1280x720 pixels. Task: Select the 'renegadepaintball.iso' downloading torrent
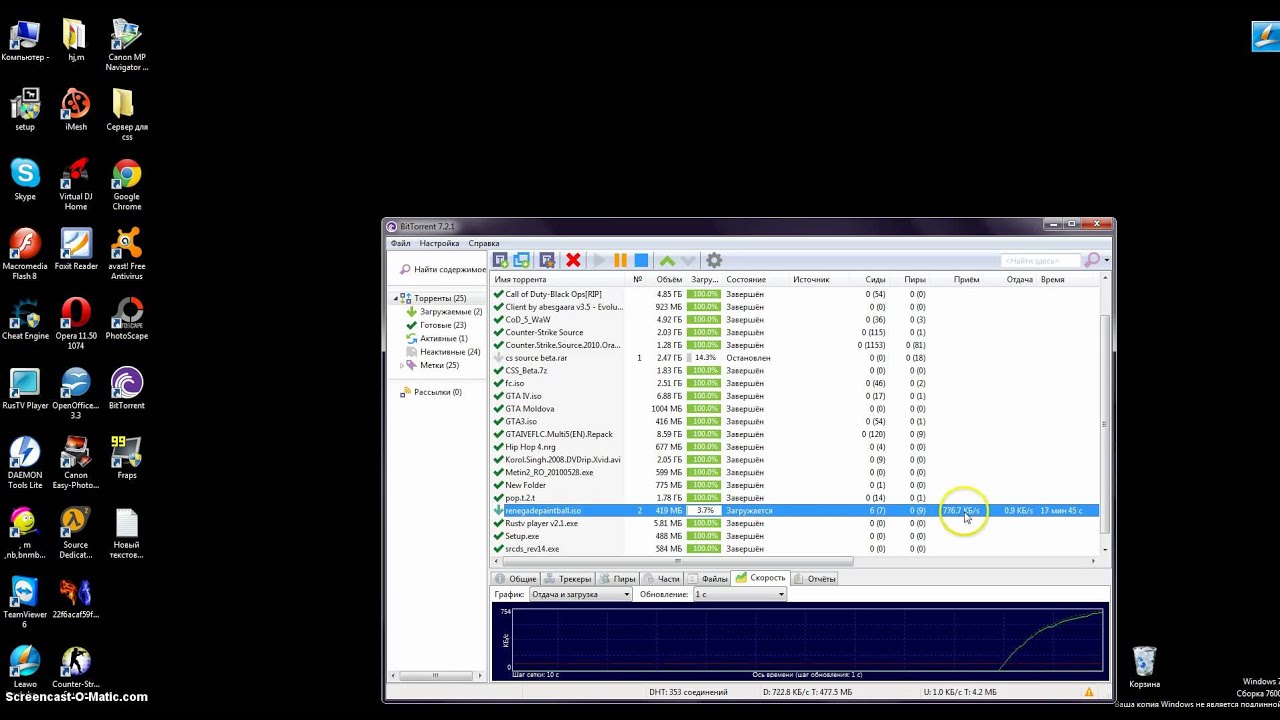pos(795,510)
